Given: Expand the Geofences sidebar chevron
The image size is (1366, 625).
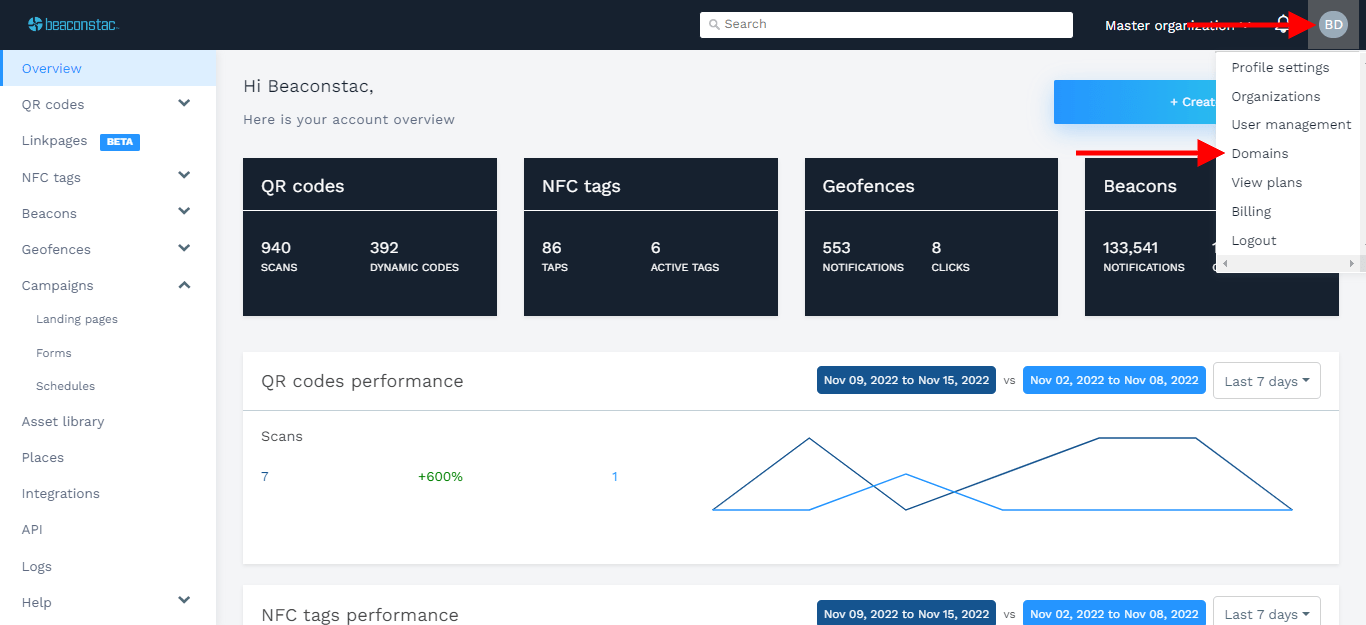Looking at the screenshot, I should [184, 249].
